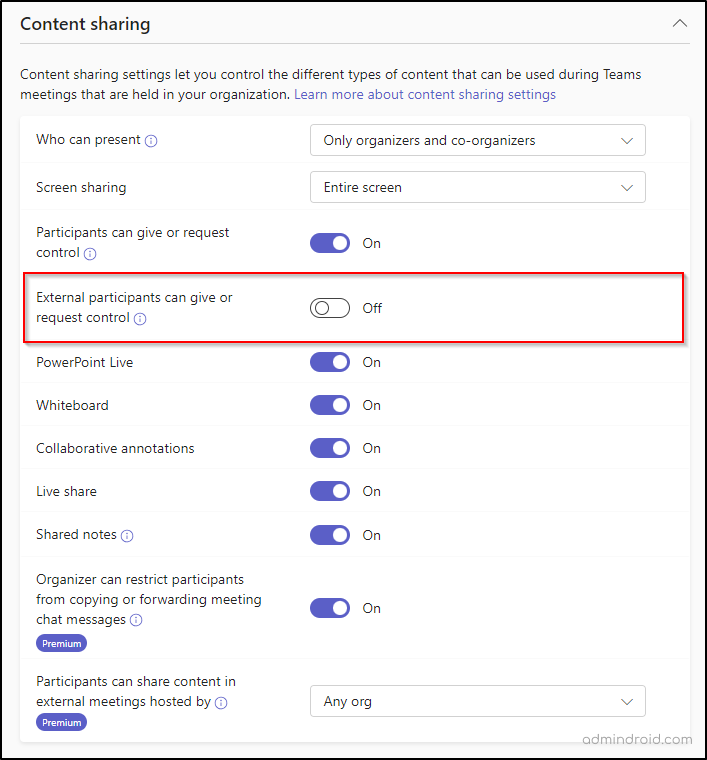Turn off PowerPoint Live toggle
707x760 pixels.
click(x=330, y=362)
